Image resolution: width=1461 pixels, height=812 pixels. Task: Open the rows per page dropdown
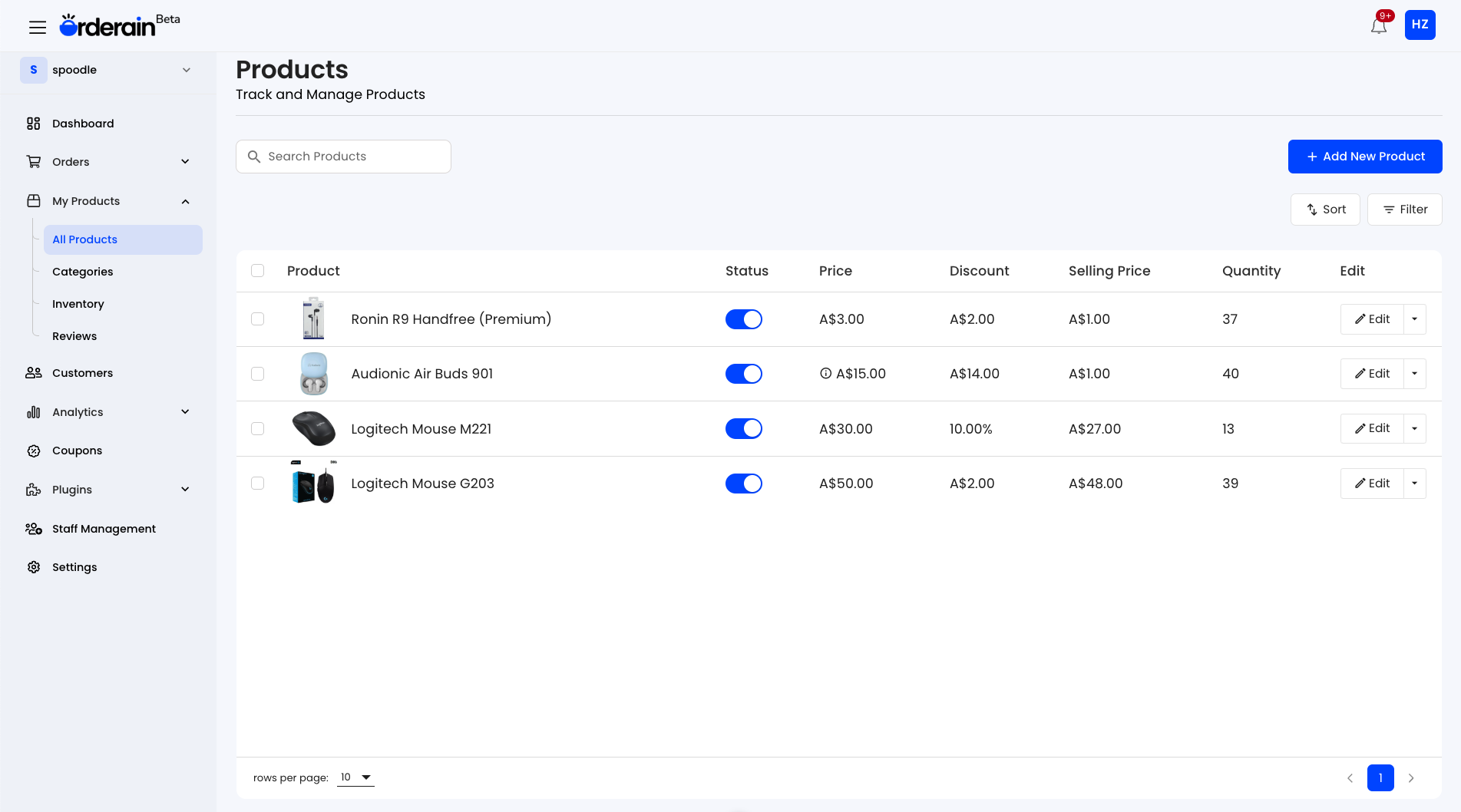point(355,777)
